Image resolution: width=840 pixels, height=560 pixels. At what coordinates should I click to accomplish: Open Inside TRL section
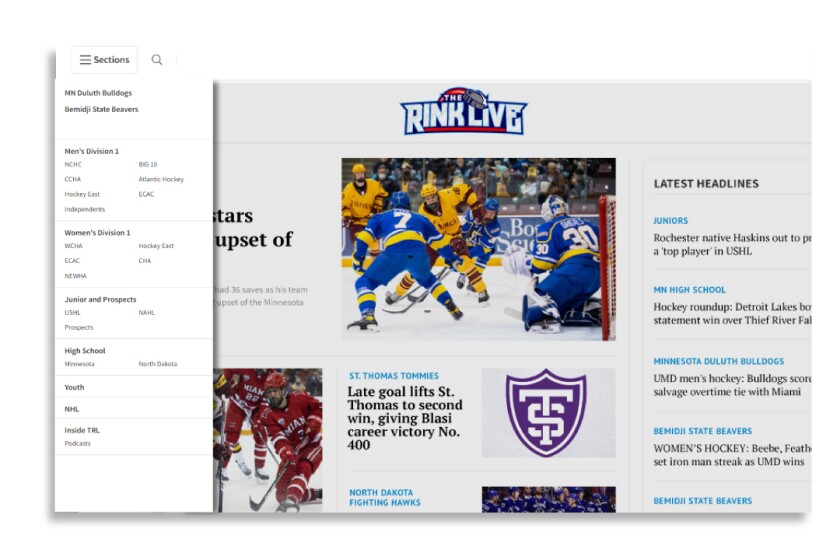click(82, 430)
